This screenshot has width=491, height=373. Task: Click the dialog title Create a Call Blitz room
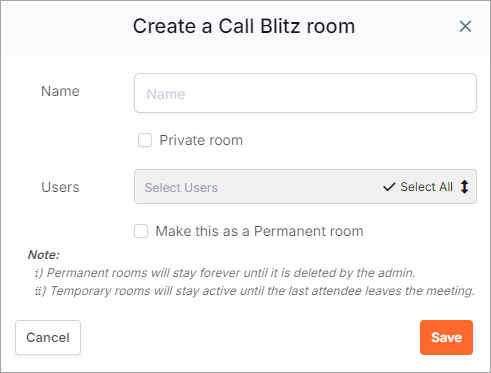click(x=244, y=26)
